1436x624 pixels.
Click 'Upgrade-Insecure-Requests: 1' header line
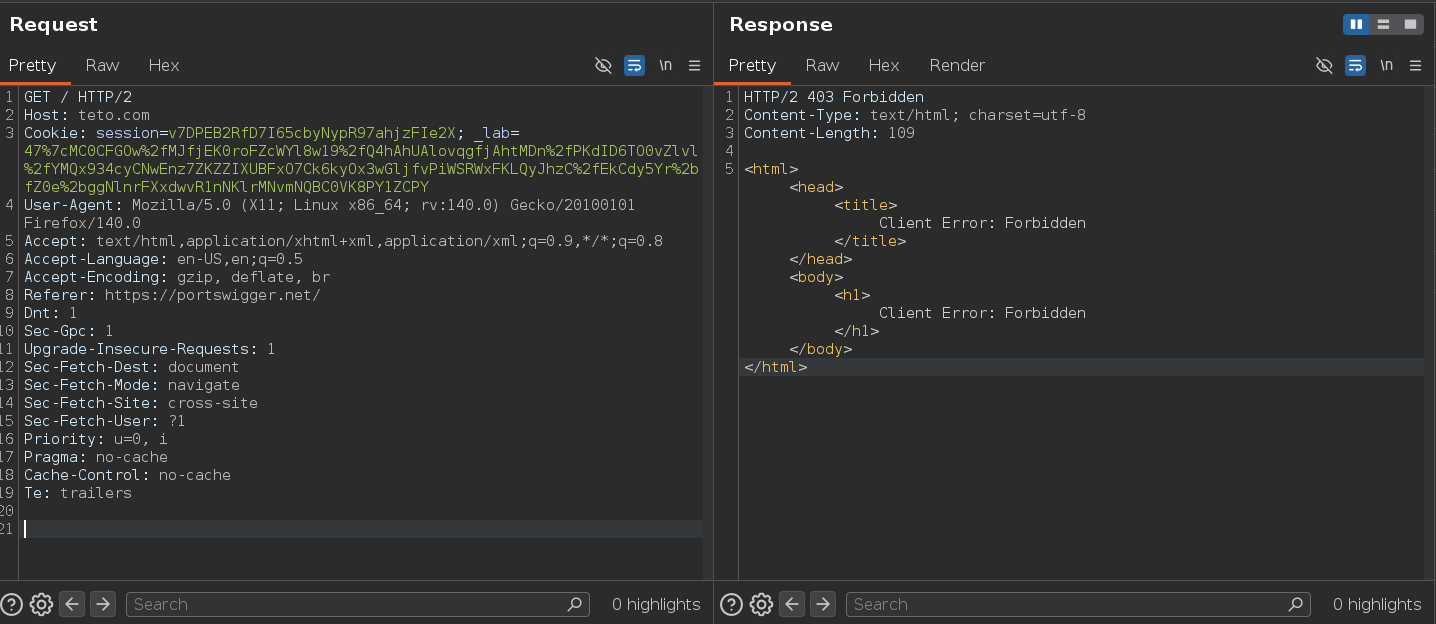click(x=150, y=349)
